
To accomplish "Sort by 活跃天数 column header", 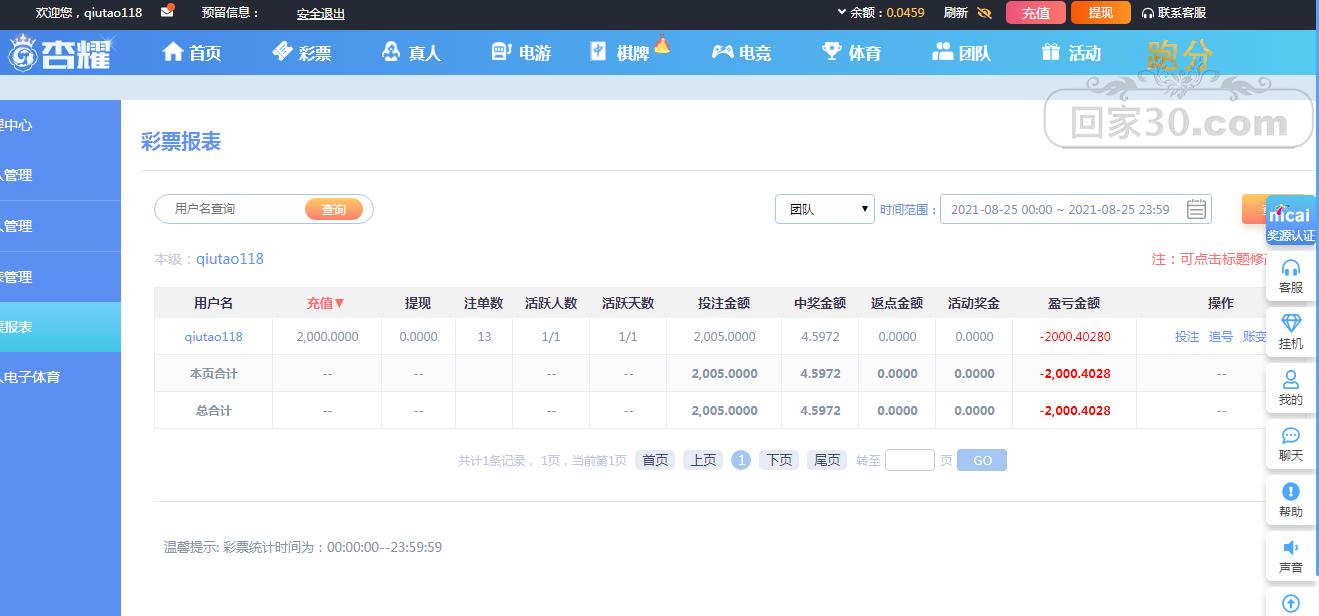I will (628, 303).
